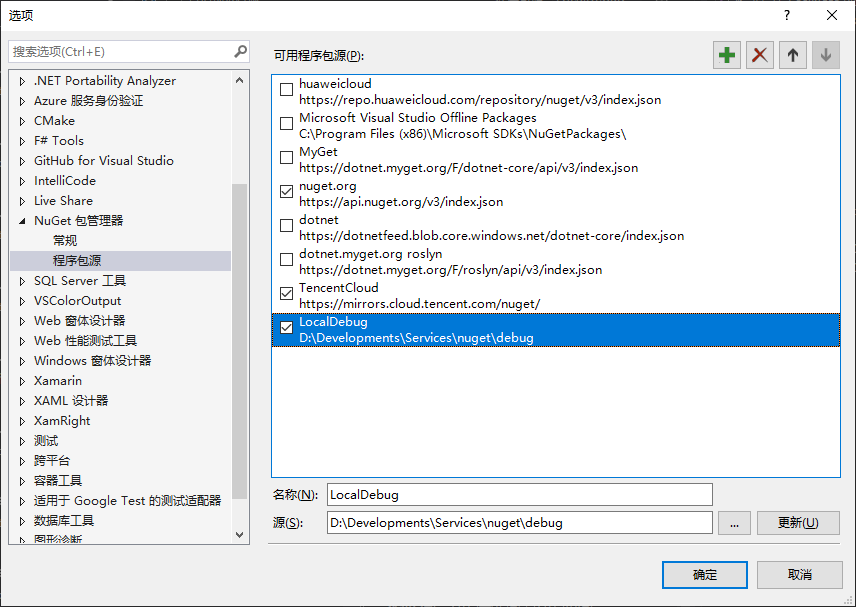The image size is (856, 607).
Task: Click the 名称 field containing LocalDebug
Action: point(520,495)
